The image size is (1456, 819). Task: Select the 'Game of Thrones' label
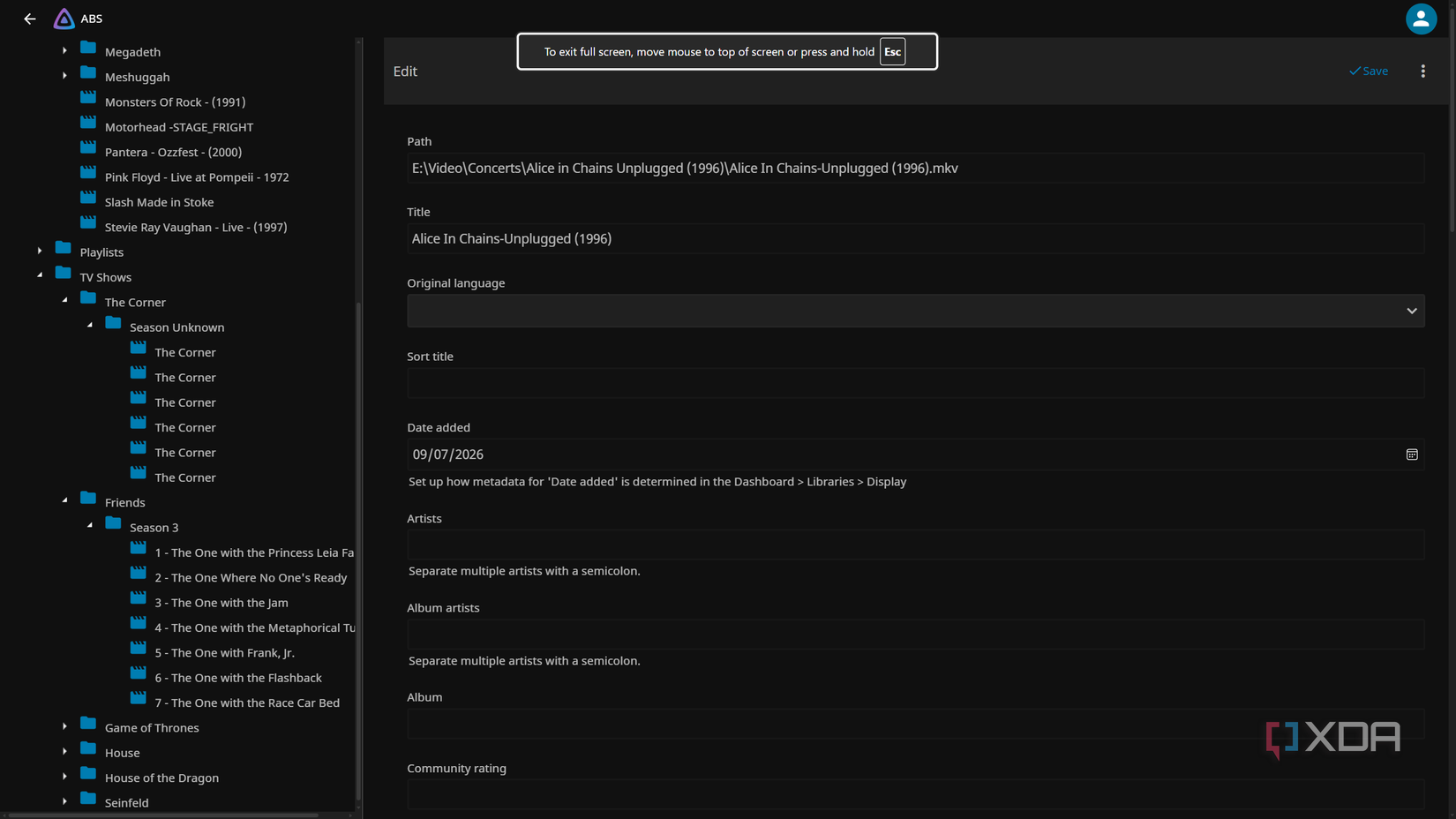pos(152,728)
